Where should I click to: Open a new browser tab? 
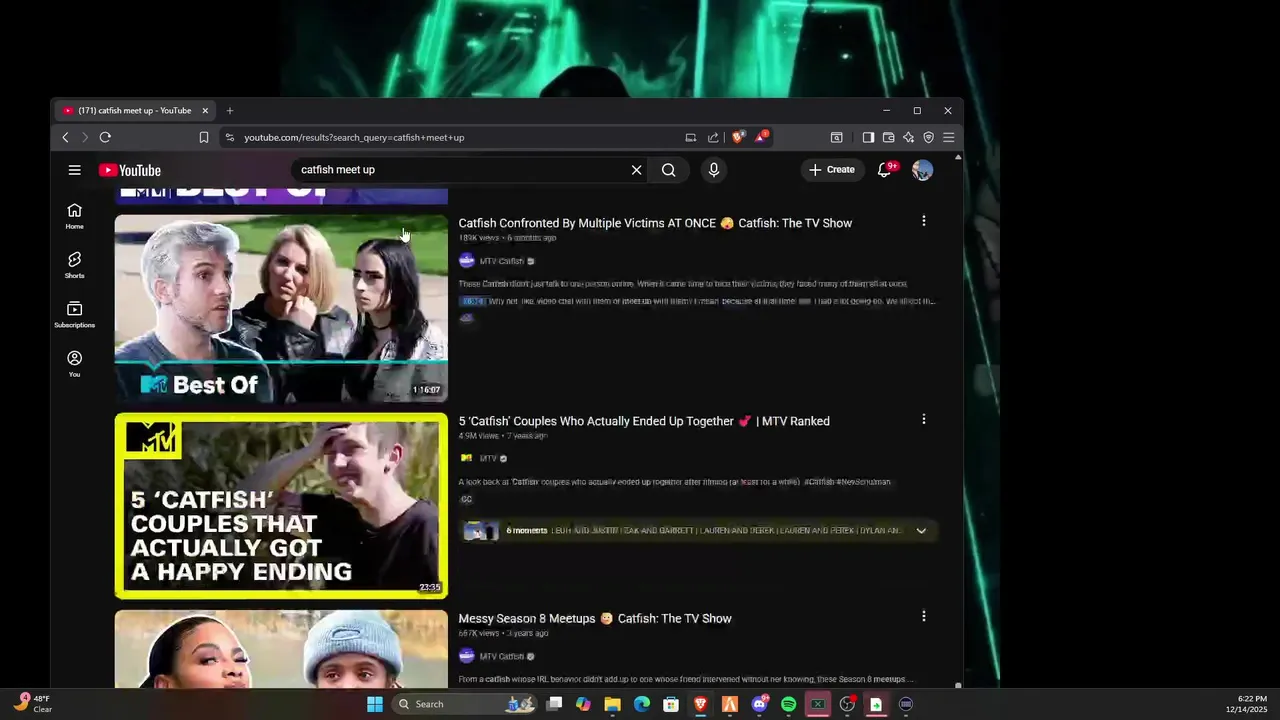click(x=229, y=110)
